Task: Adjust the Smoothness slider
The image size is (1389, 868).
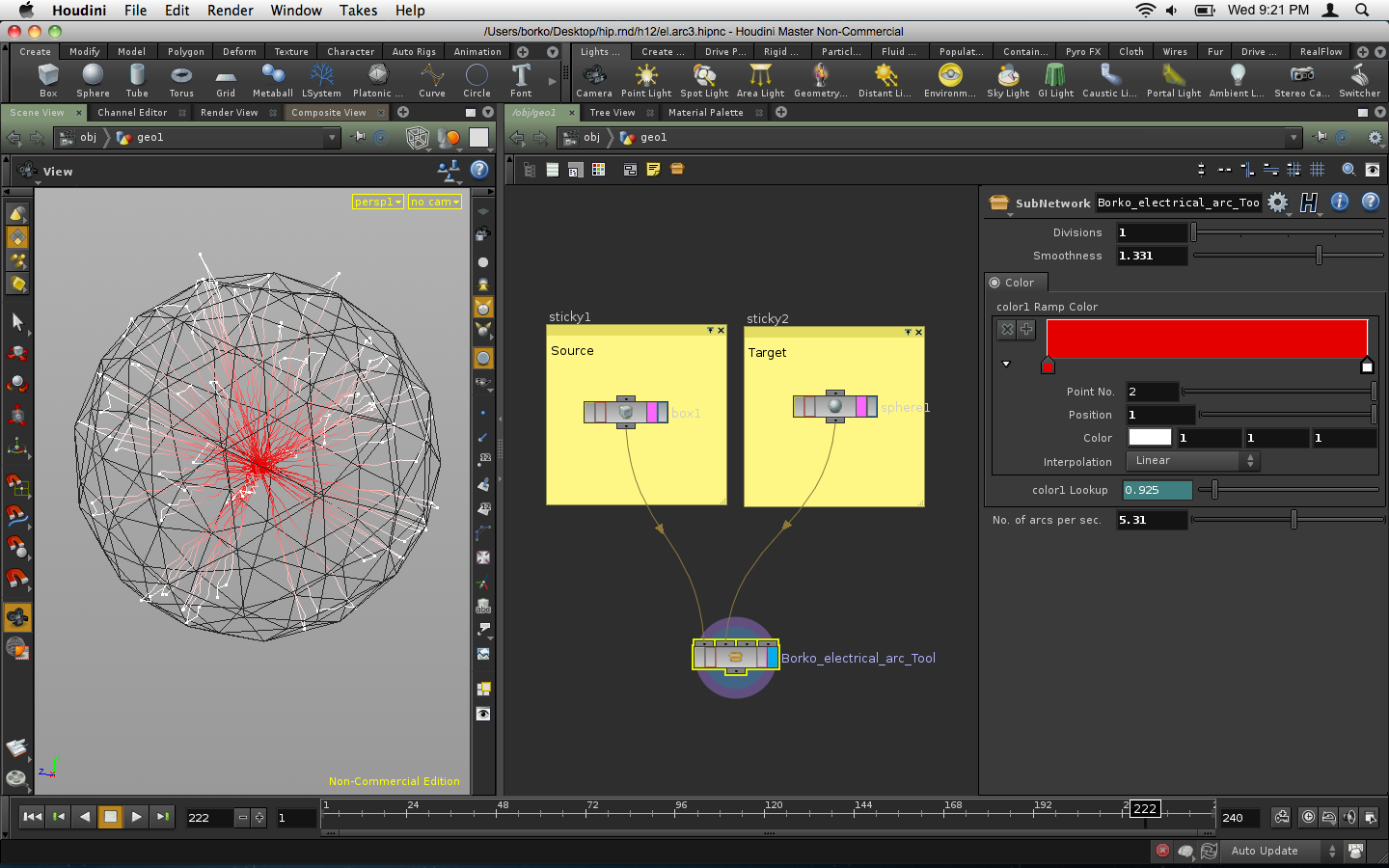Action: click(1319, 256)
